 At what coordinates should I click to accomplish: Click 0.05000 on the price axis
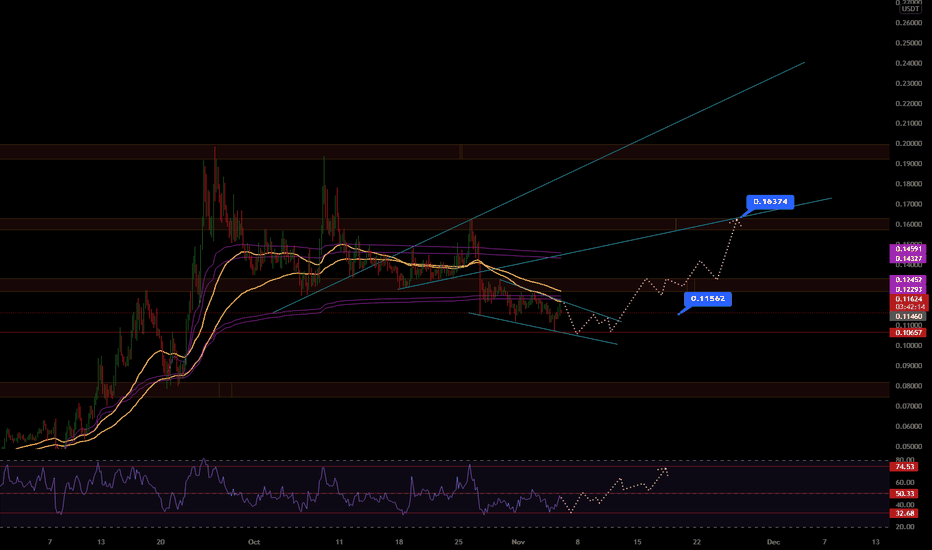[909, 447]
